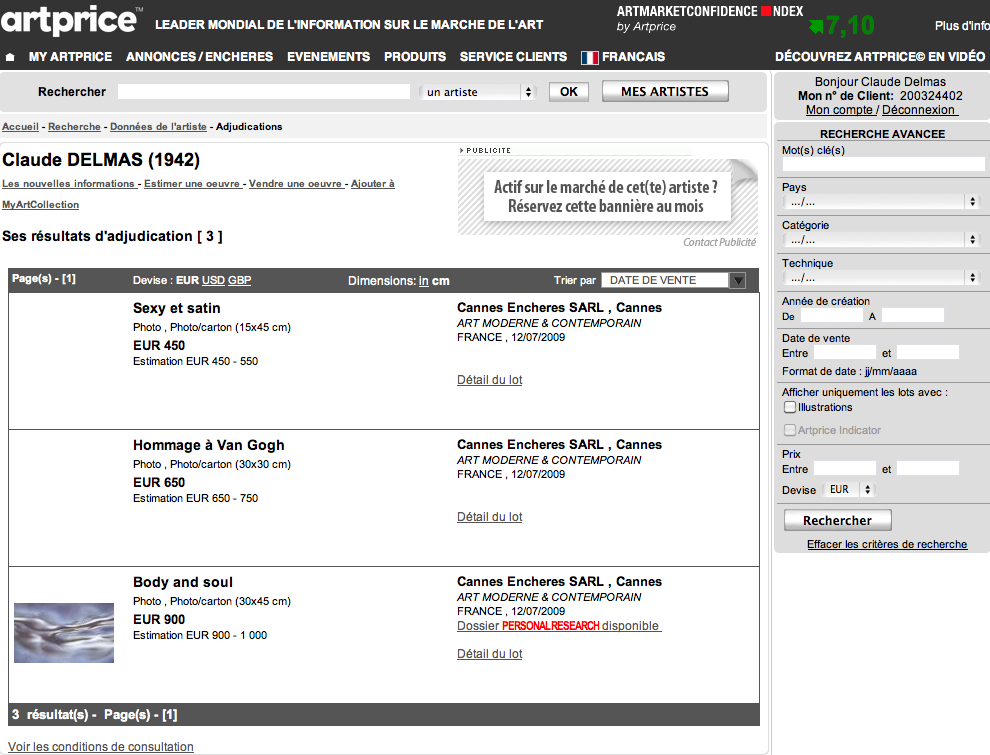Focus the main Rechercher text field
This screenshot has width=990, height=755.
pyautogui.click(x=264, y=92)
